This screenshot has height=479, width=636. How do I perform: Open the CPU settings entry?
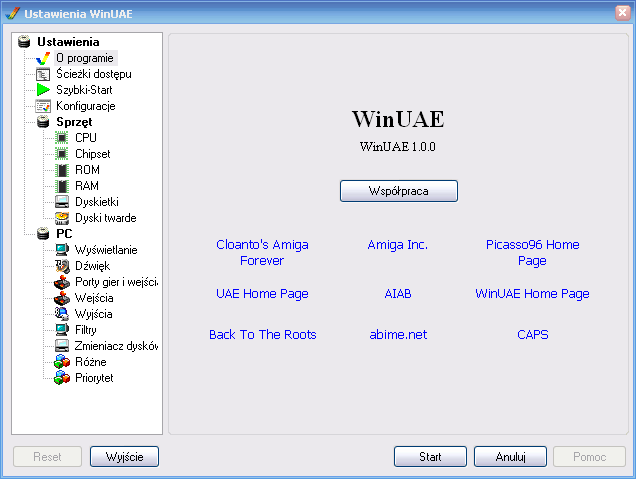click(x=86, y=138)
